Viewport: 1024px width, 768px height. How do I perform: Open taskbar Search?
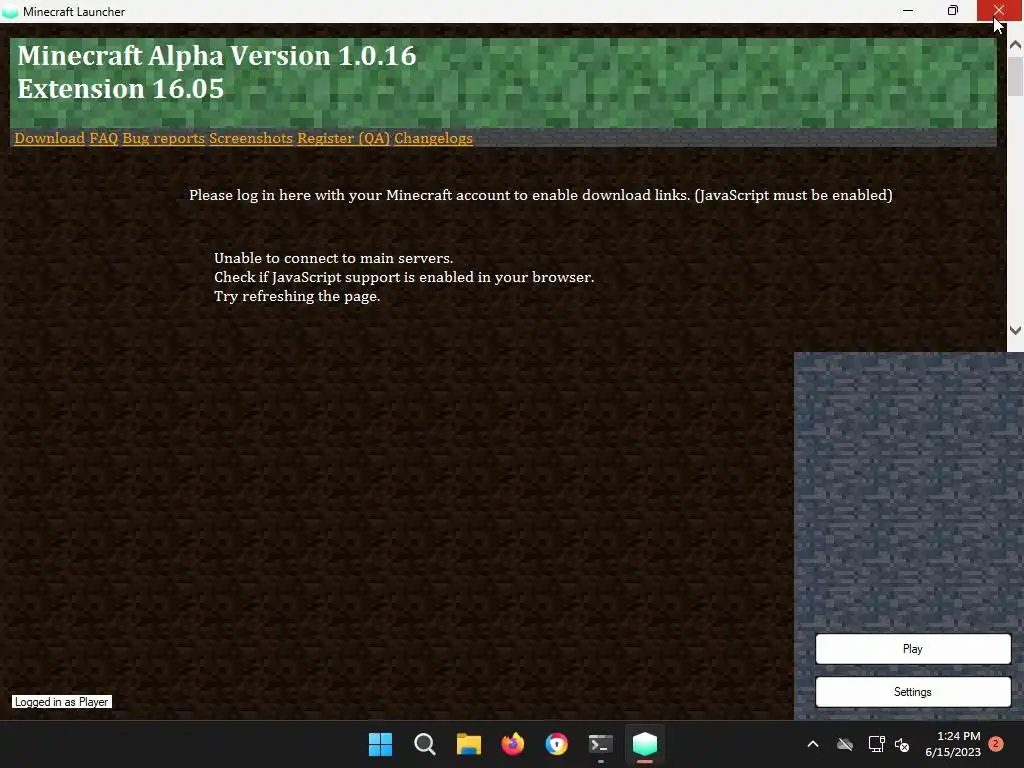coord(424,744)
